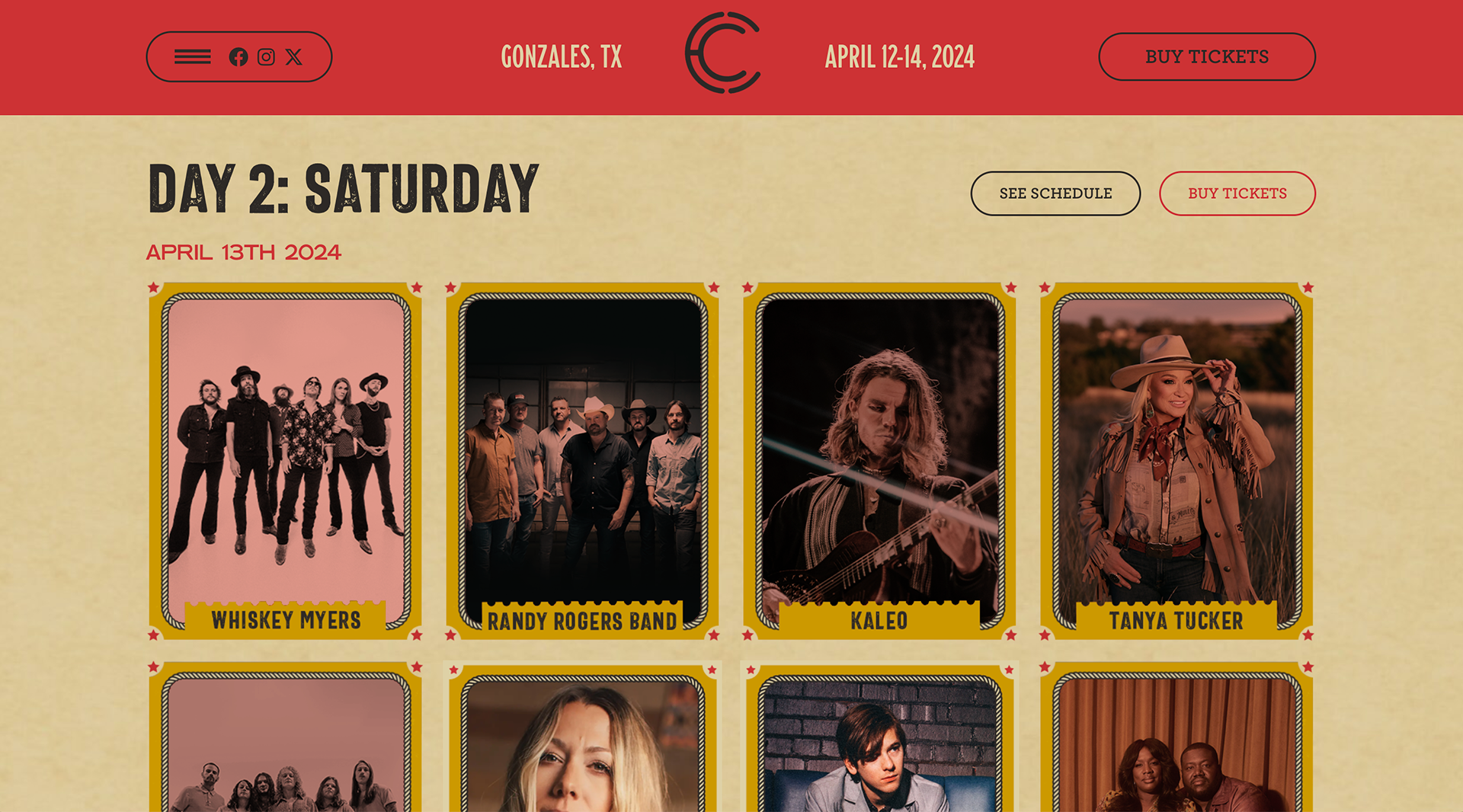Click Buy Tickets in the red header
Image resolution: width=1463 pixels, height=812 pixels.
[x=1207, y=56]
